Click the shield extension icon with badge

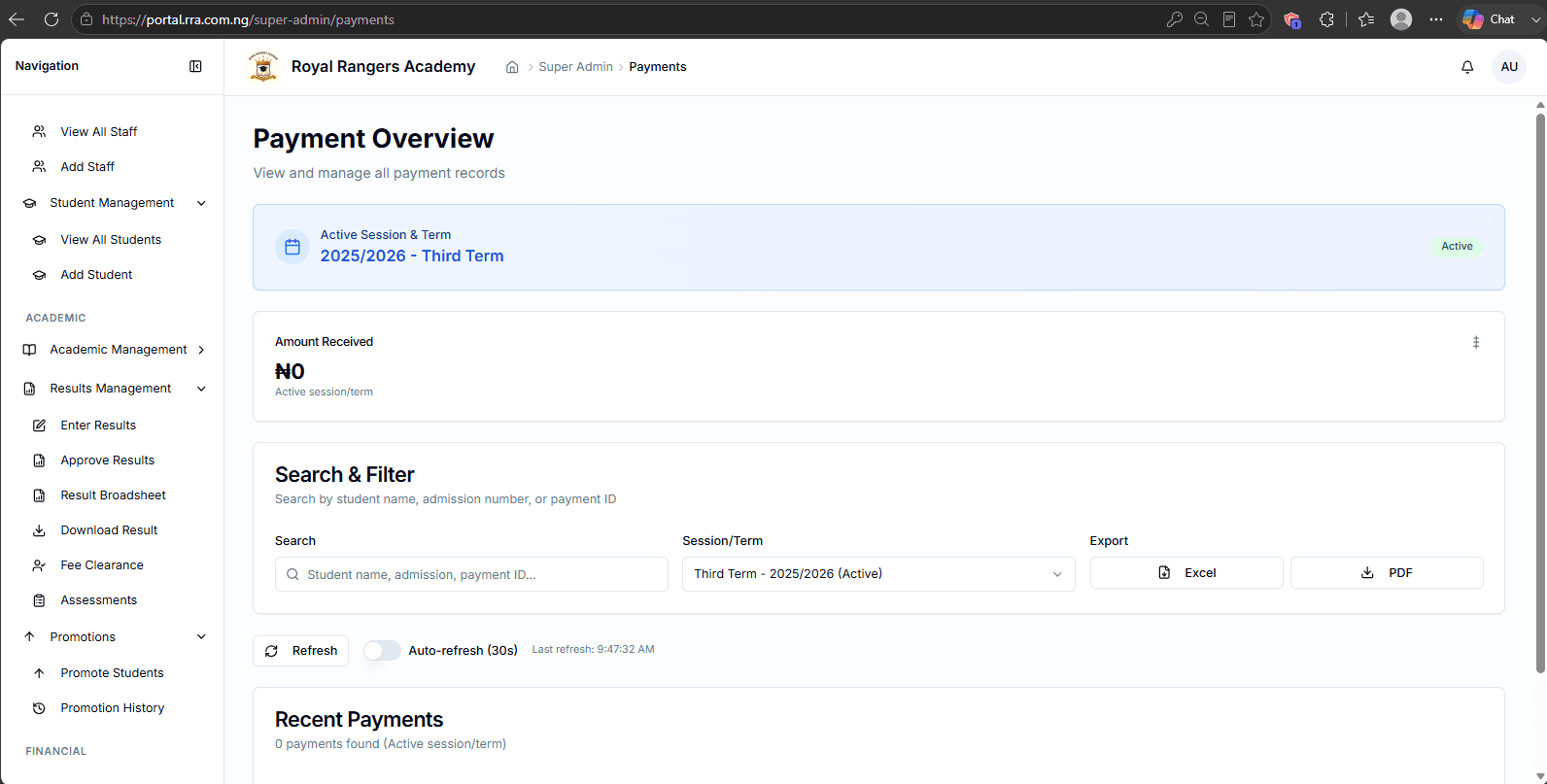(x=1292, y=19)
